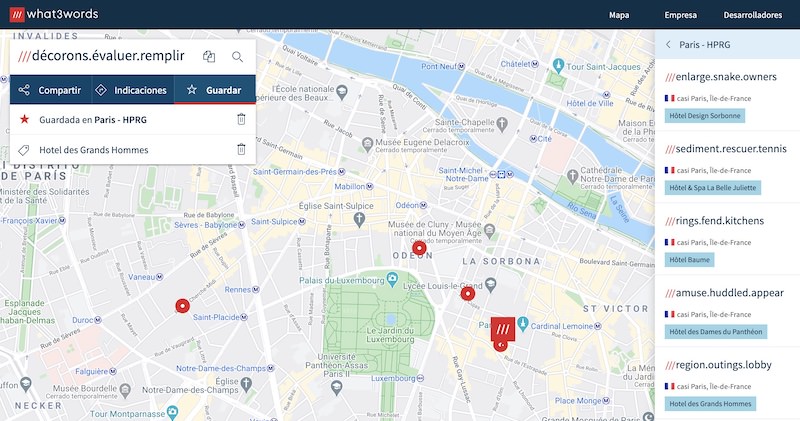Click the Hôtel Baume label
Viewport: 800px width, 421px height.
click(x=689, y=260)
